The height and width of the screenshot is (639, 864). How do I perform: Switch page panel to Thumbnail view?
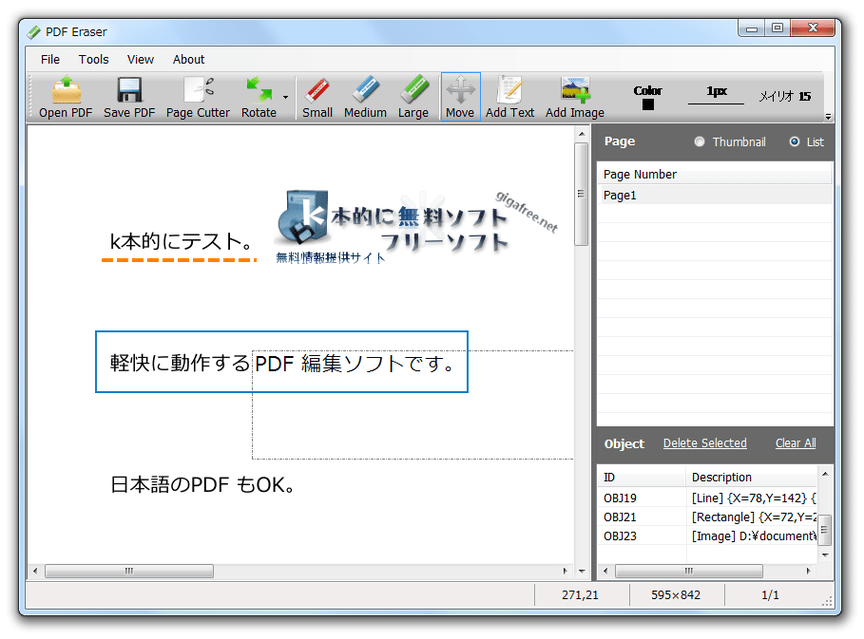(x=699, y=142)
